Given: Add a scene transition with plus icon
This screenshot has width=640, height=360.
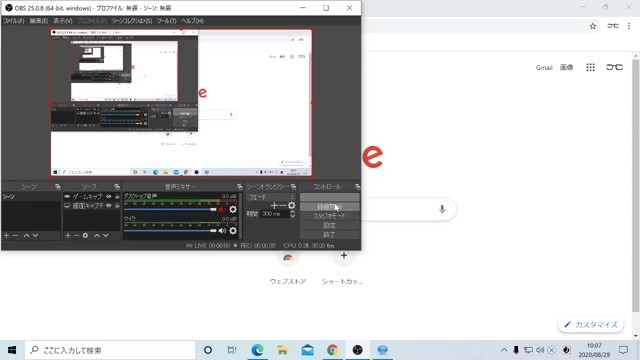Looking at the screenshot, I should click(x=274, y=206).
